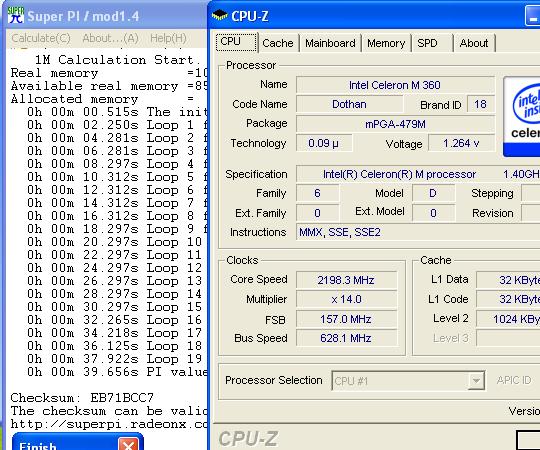Click the Level 2 cache value 1024
This screenshot has width=540, height=450.
(x=508, y=319)
